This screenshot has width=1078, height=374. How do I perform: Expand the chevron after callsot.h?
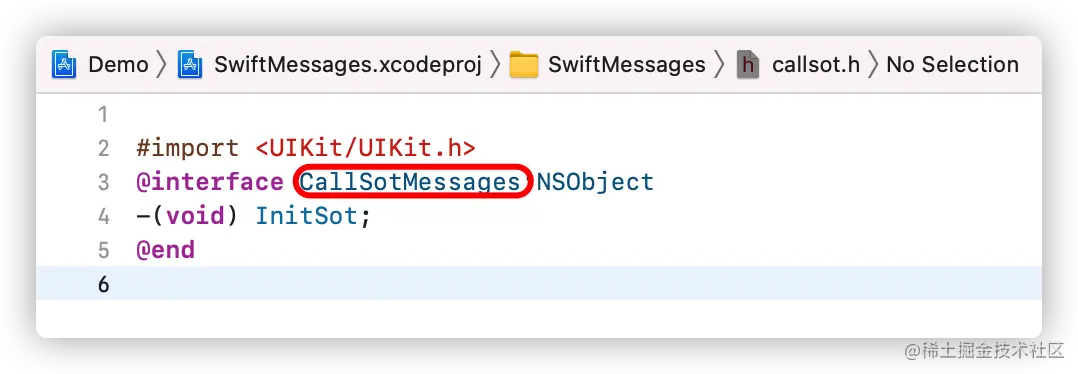(873, 65)
